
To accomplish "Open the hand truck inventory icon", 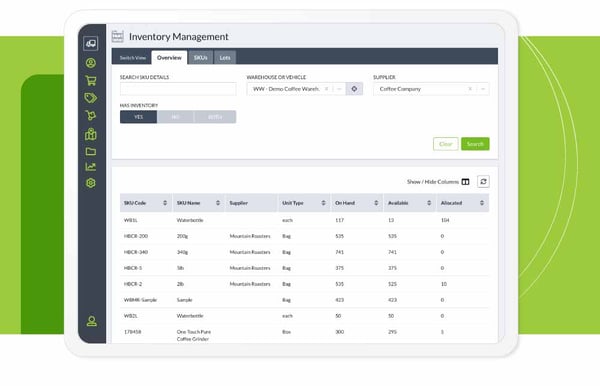I will click(91, 116).
